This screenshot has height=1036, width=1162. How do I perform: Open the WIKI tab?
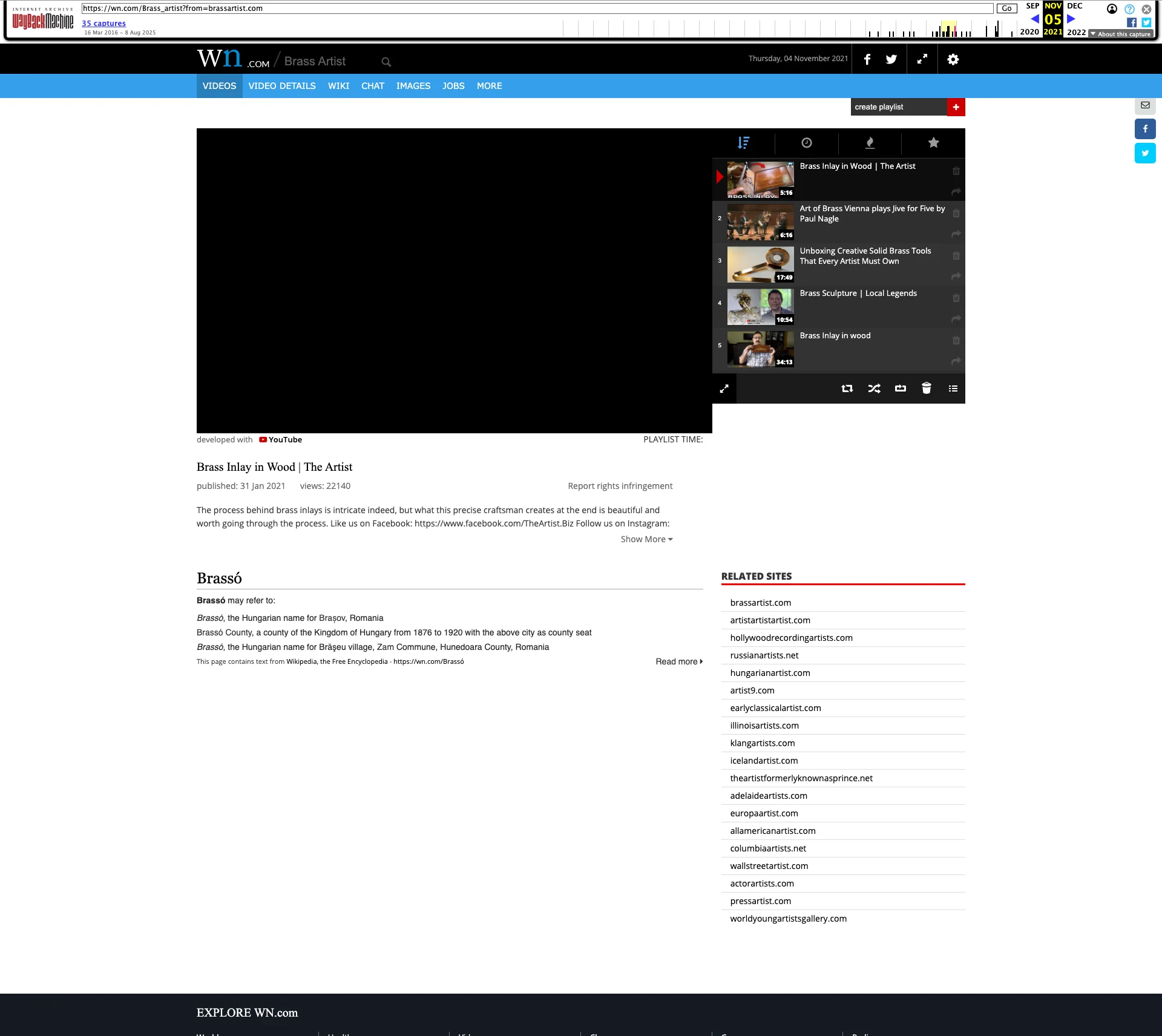click(338, 86)
